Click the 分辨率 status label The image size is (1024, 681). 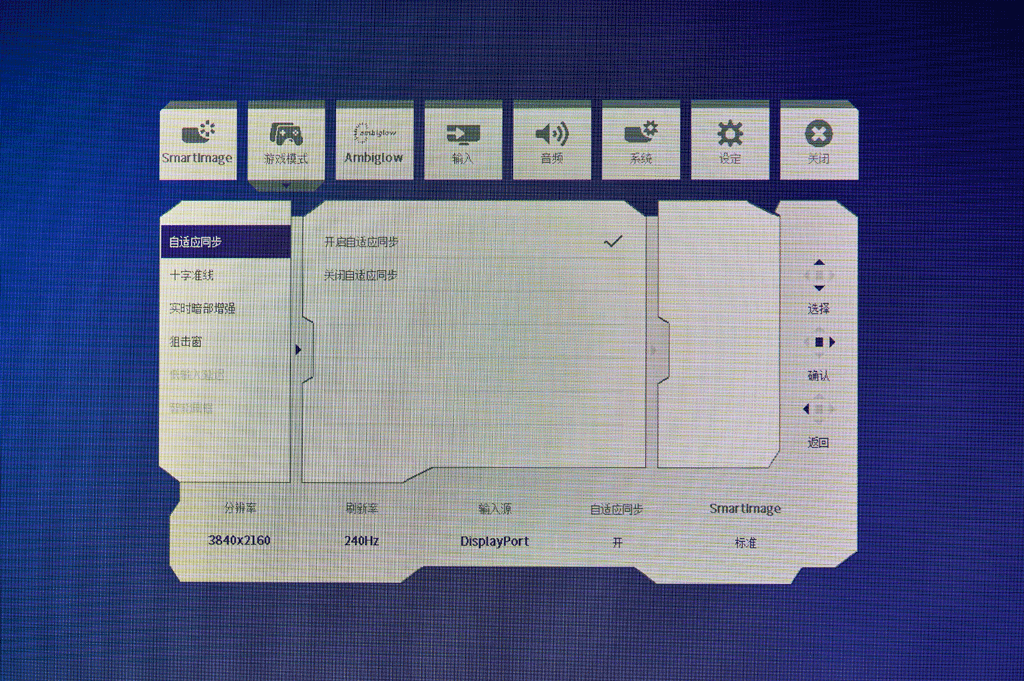point(240,508)
